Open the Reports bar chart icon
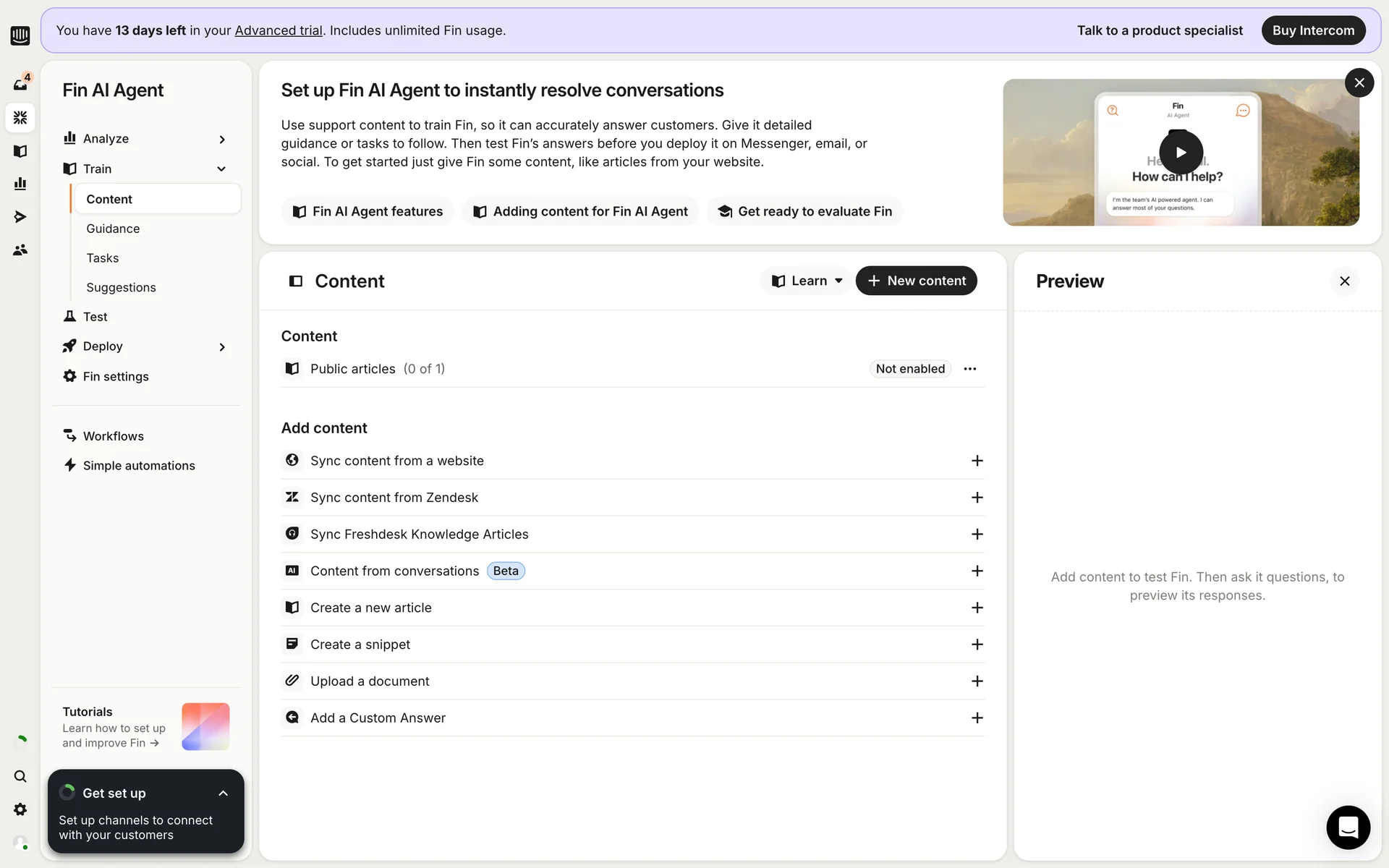The image size is (1389, 868). [x=20, y=184]
